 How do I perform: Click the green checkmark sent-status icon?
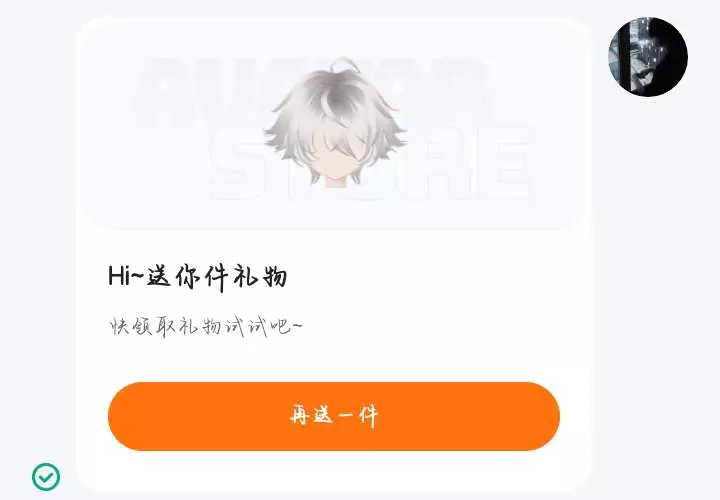[x=46, y=477]
